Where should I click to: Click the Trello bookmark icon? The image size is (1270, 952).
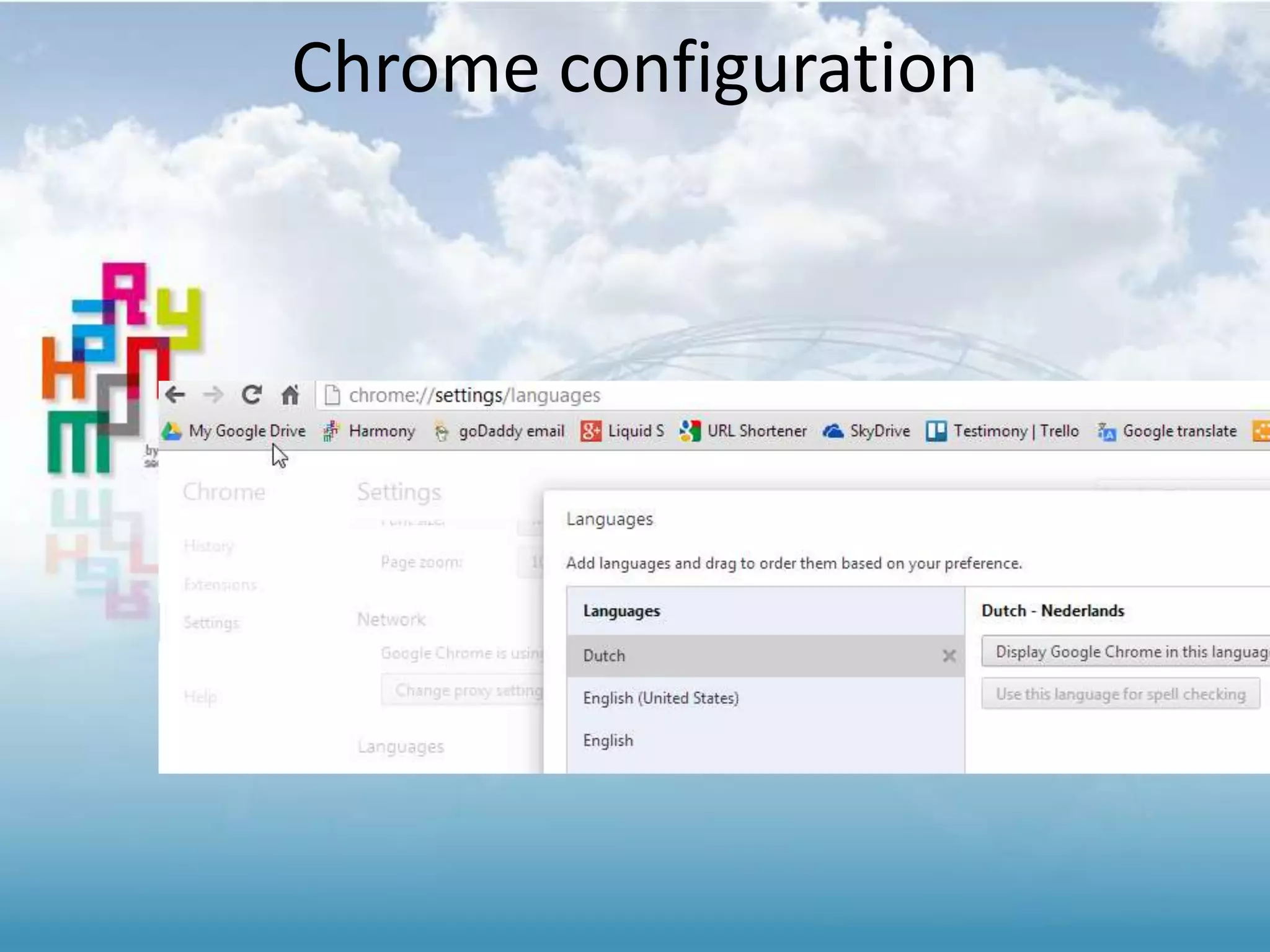click(936, 431)
